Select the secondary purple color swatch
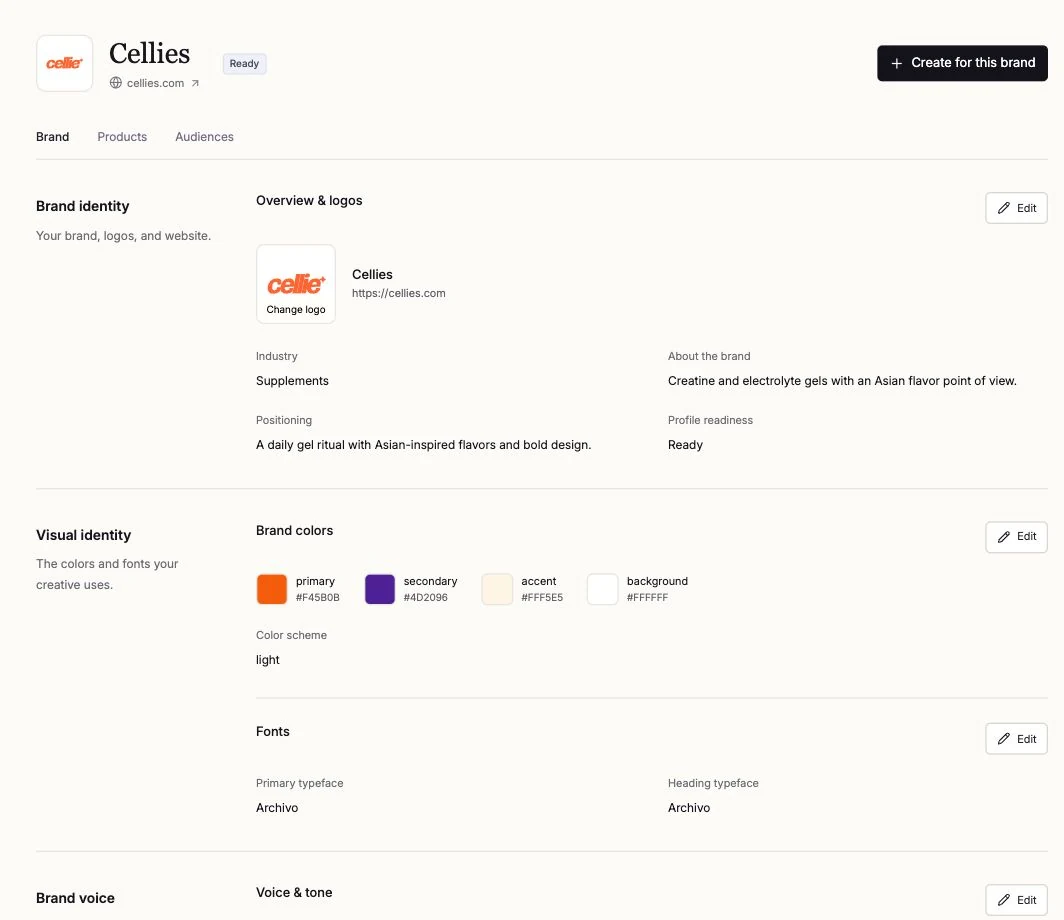Screen dimensions: 1064x920 point(379,589)
